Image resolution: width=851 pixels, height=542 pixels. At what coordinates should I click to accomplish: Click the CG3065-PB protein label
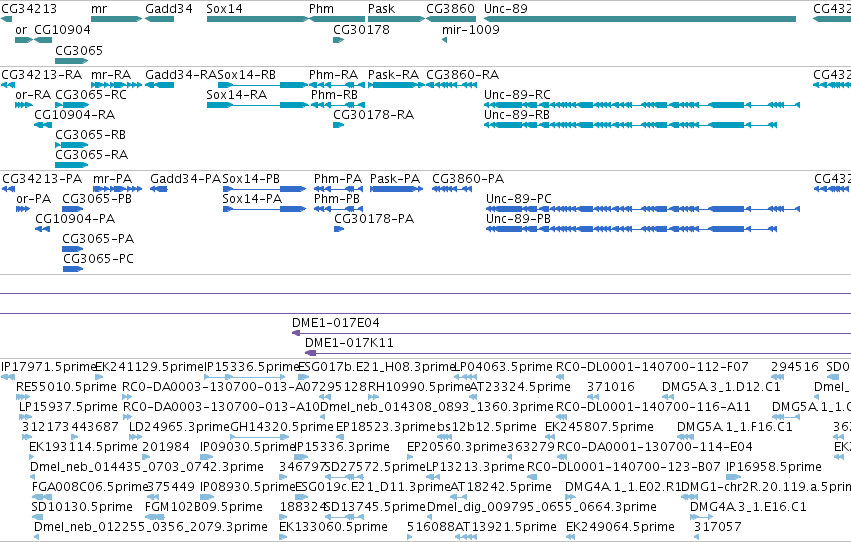97,199
